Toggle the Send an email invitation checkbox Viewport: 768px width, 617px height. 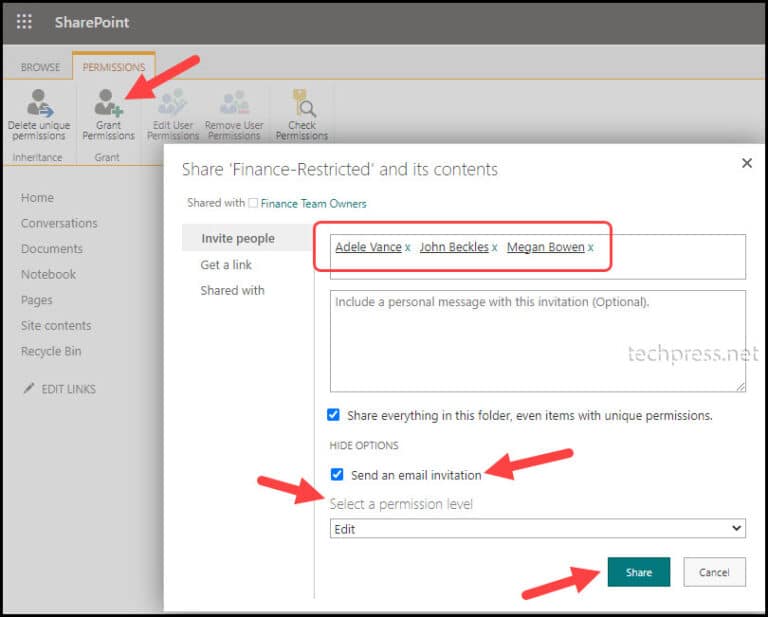pos(337,475)
